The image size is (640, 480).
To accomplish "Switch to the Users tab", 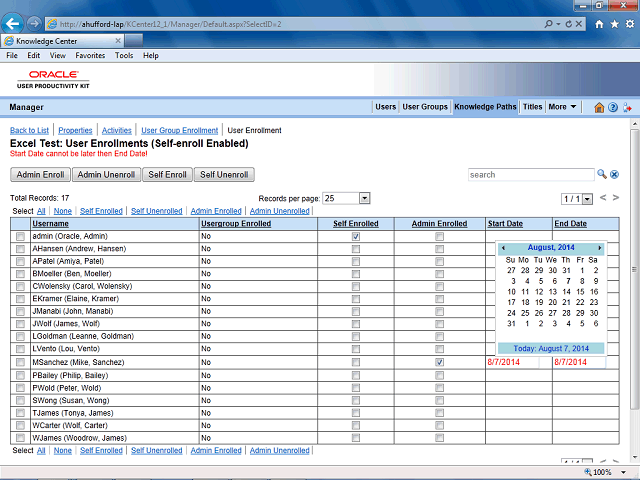I will (386, 107).
